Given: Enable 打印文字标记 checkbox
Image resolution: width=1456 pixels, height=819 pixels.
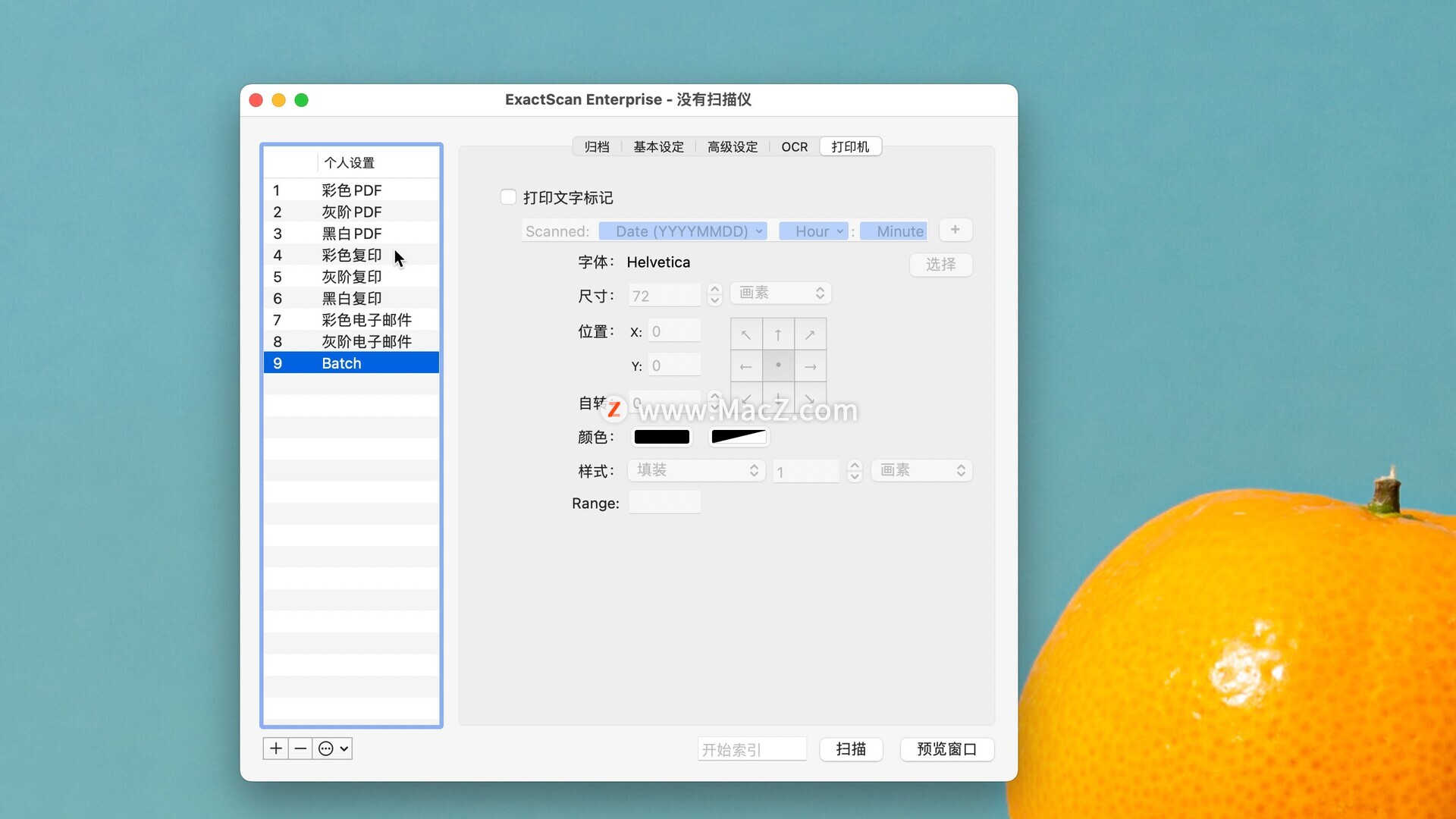Looking at the screenshot, I should point(509,197).
